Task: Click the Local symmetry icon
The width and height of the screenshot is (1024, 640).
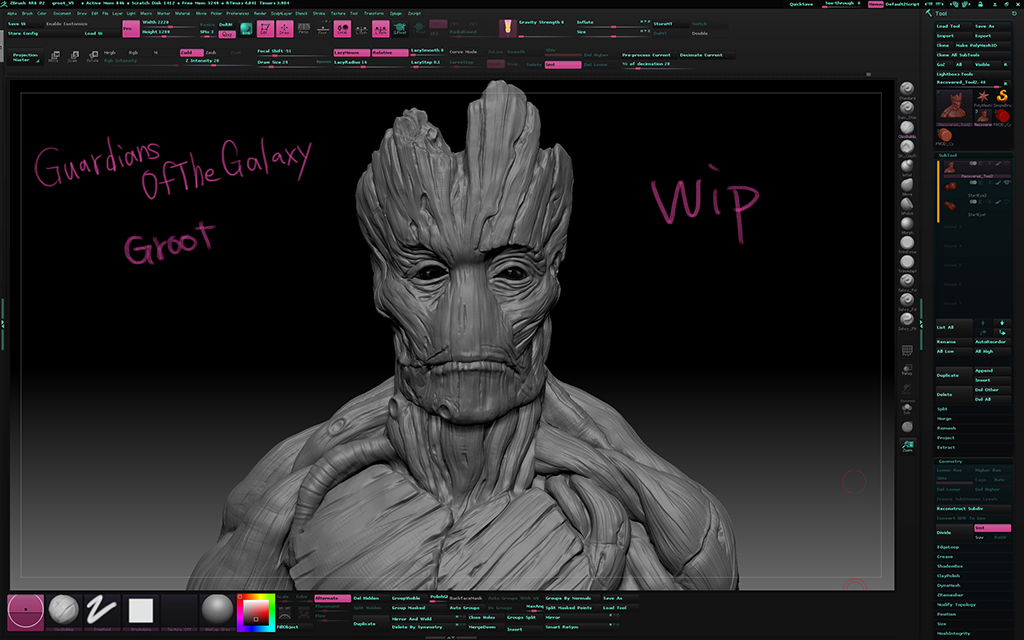Action: click(x=342, y=28)
